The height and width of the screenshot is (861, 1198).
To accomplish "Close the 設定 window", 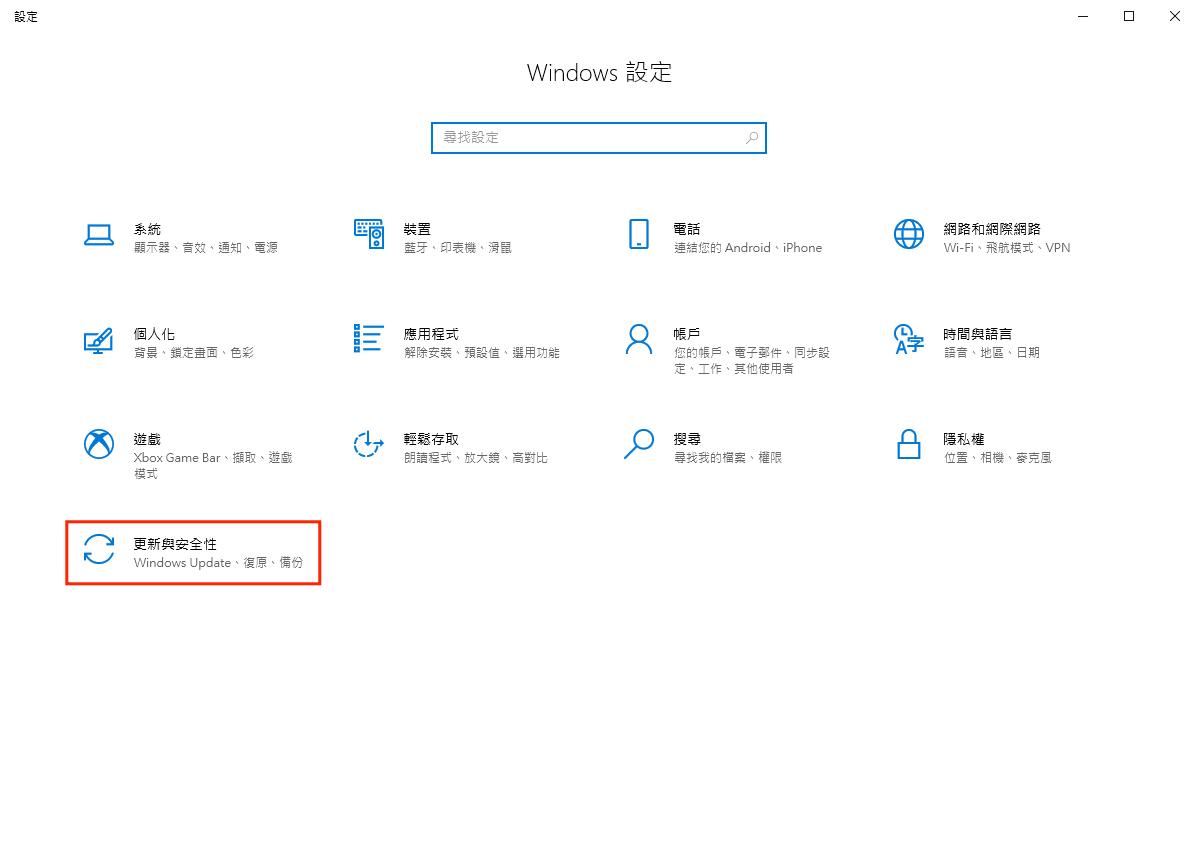I will [x=1175, y=16].
